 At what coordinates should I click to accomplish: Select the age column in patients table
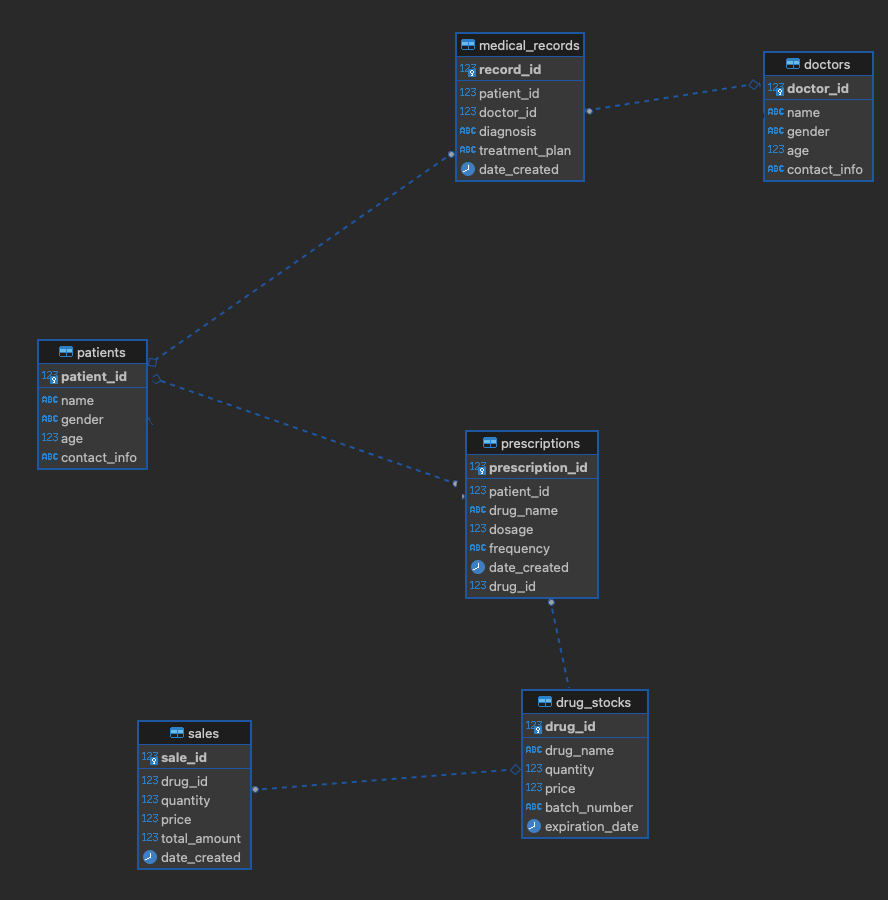[92, 439]
